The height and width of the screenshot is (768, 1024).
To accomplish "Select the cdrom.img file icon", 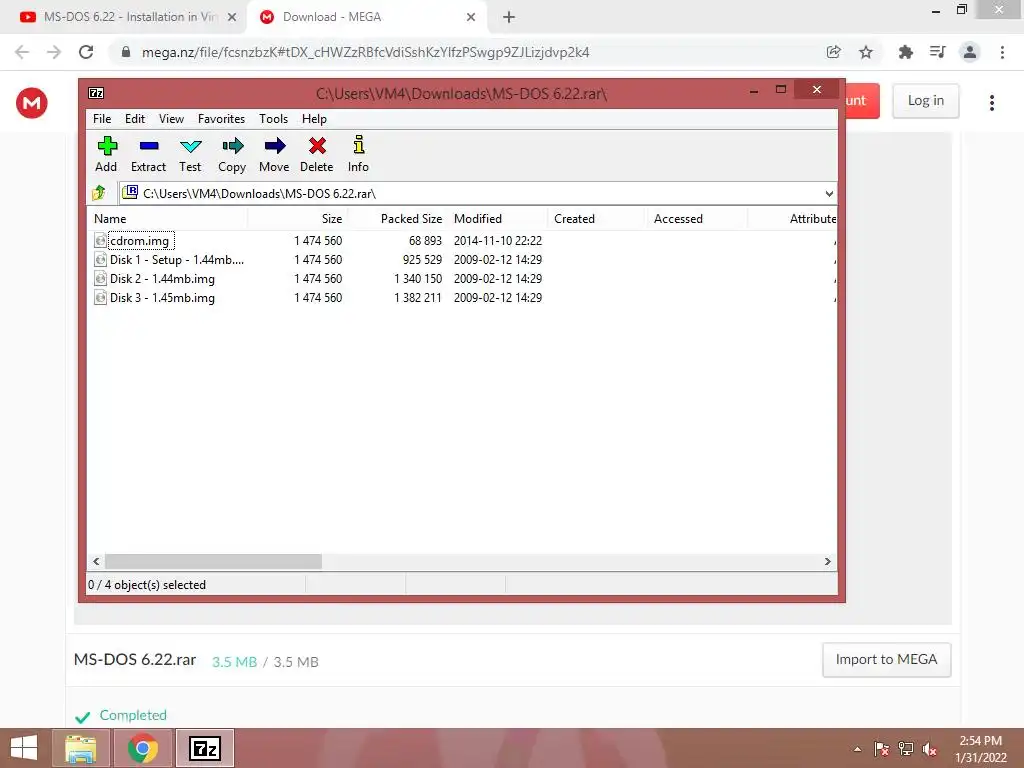I will point(100,240).
